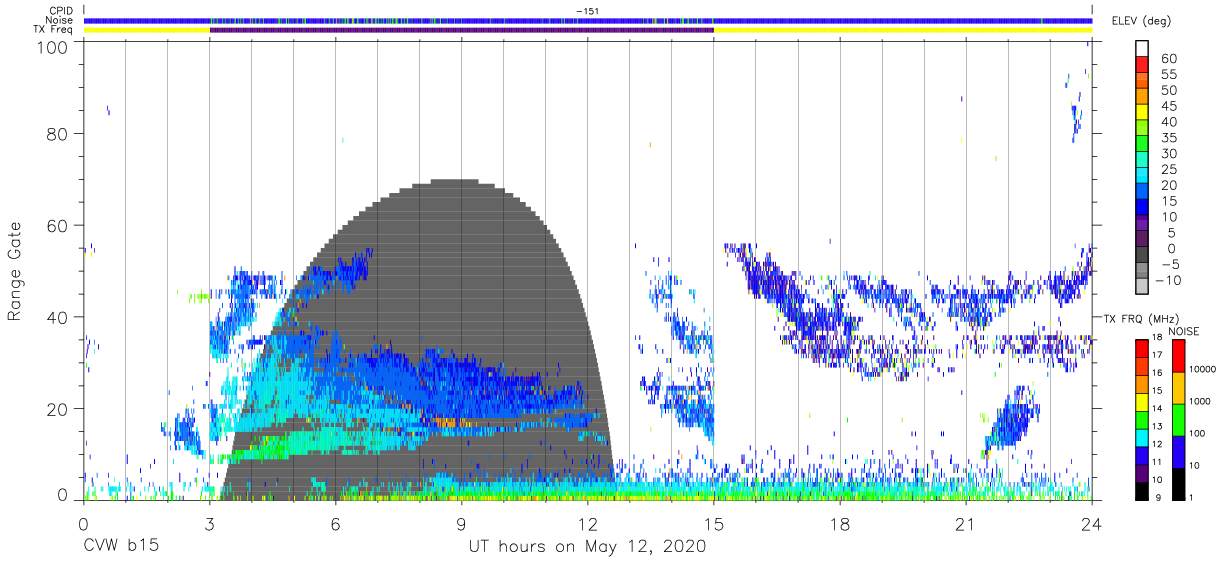Click the purple 5–10 degree elevation segment

pos(1143,224)
